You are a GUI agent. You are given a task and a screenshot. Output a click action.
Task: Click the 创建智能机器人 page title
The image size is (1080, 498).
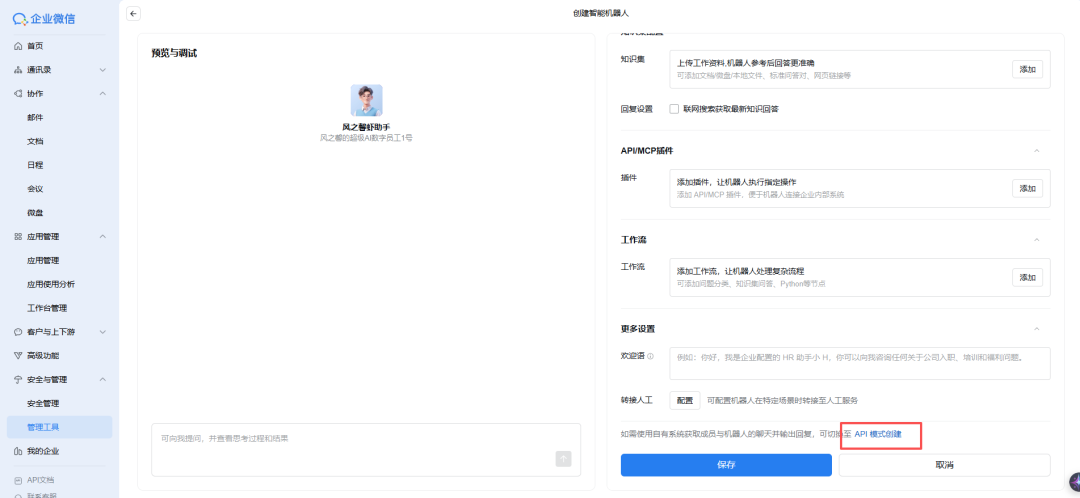[601, 13]
